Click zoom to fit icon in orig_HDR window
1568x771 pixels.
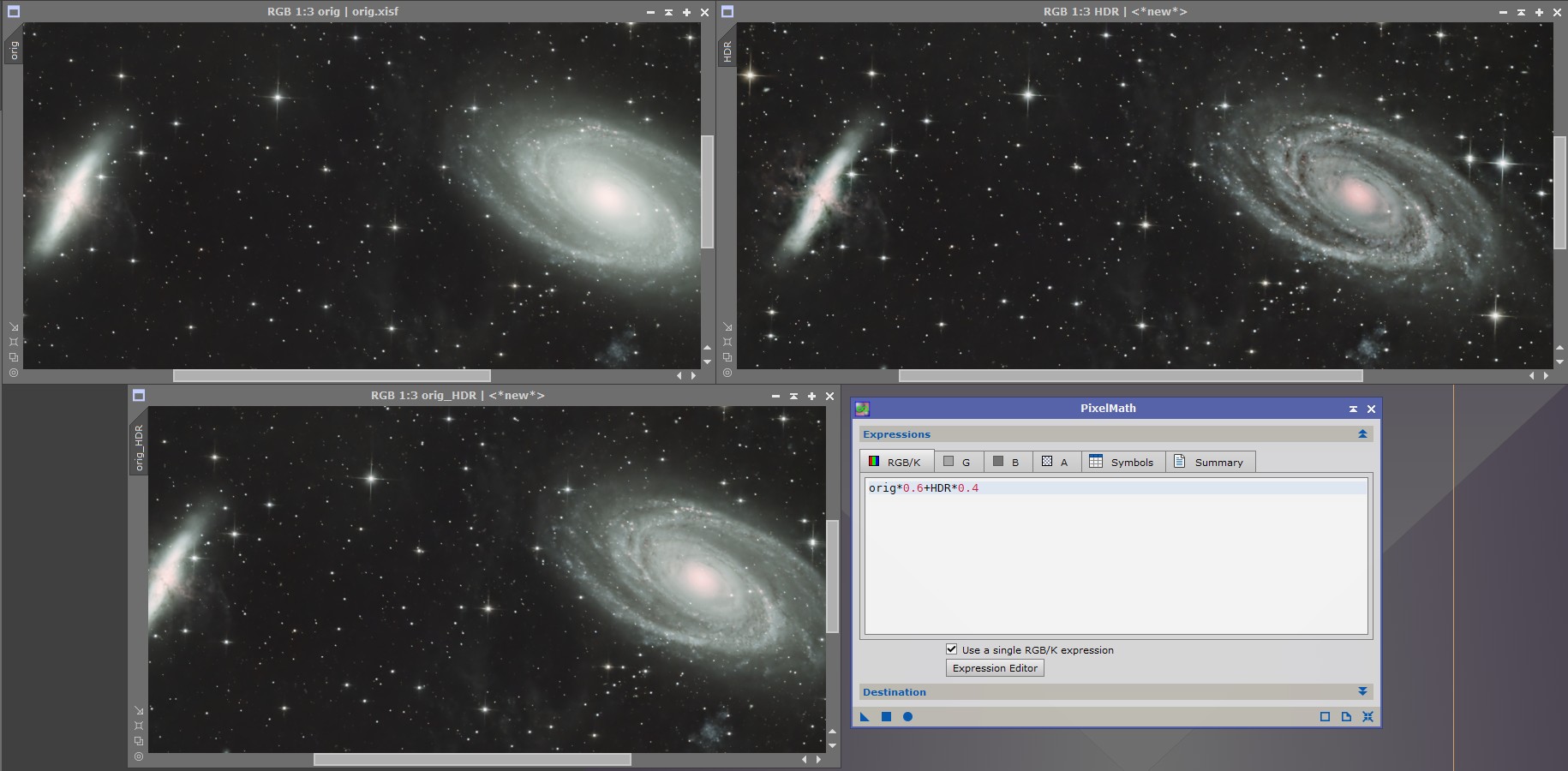click(x=139, y=726)
